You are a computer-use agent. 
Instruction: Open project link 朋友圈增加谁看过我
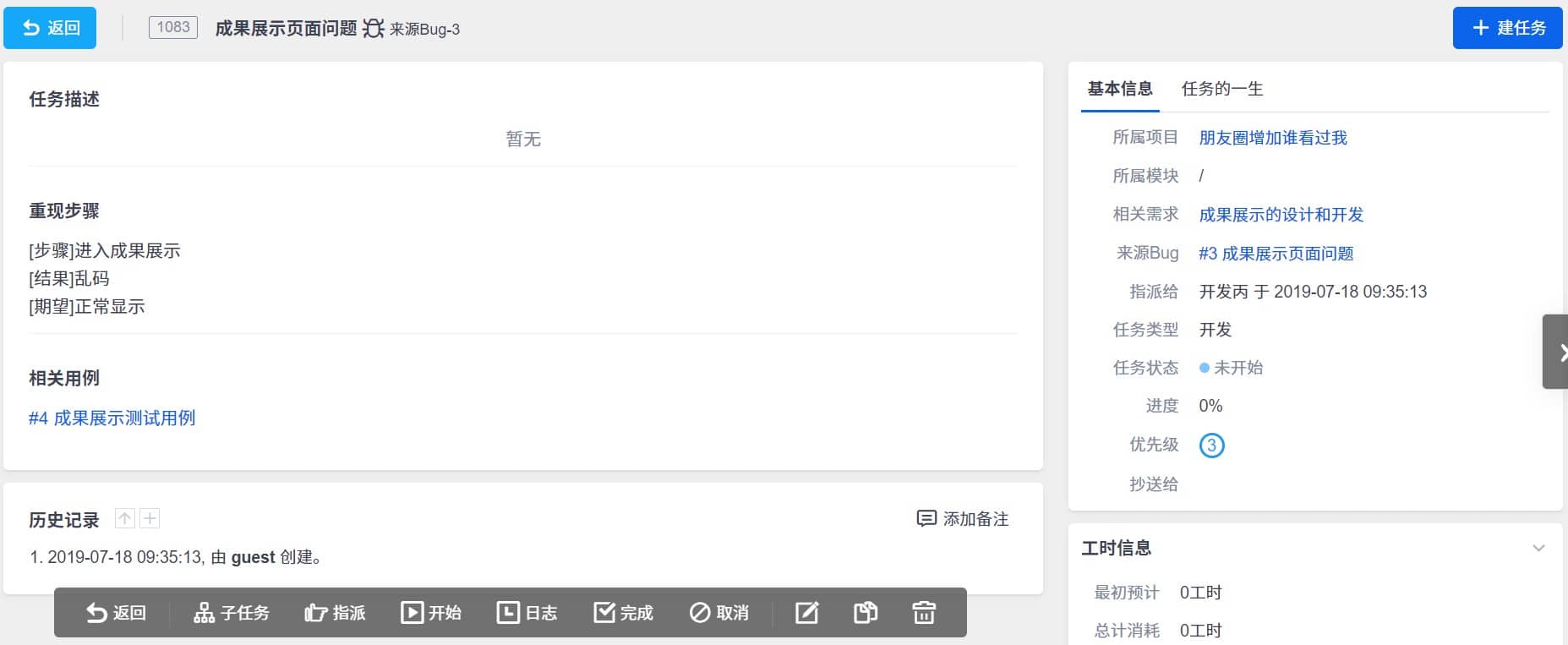[1272, 138]
